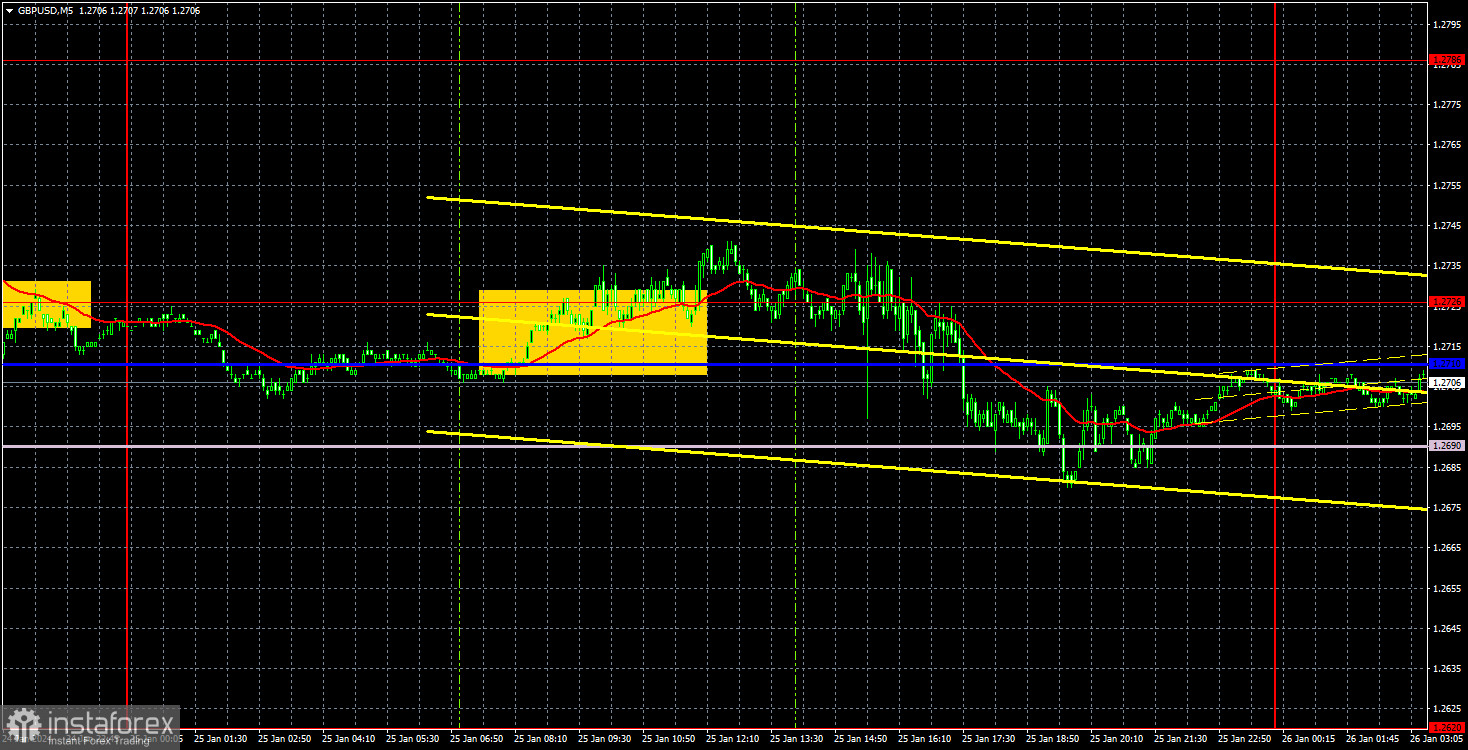Click the 25 Jan 18:50 time label
Image resolution: width=1468 pixels, height=750 pixels.
pos(1052,739)
